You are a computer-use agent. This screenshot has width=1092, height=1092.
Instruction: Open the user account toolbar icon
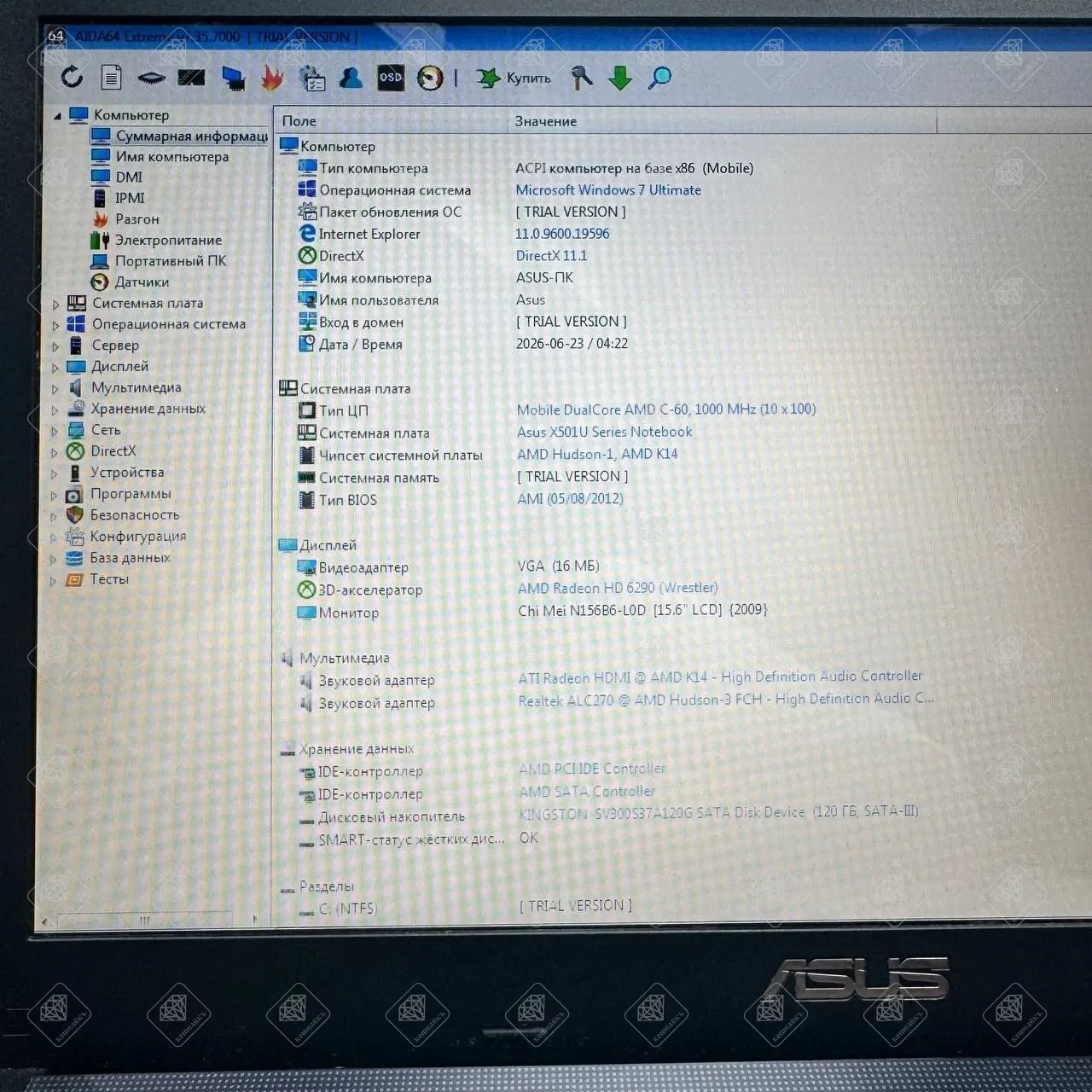tap(351, 78)
